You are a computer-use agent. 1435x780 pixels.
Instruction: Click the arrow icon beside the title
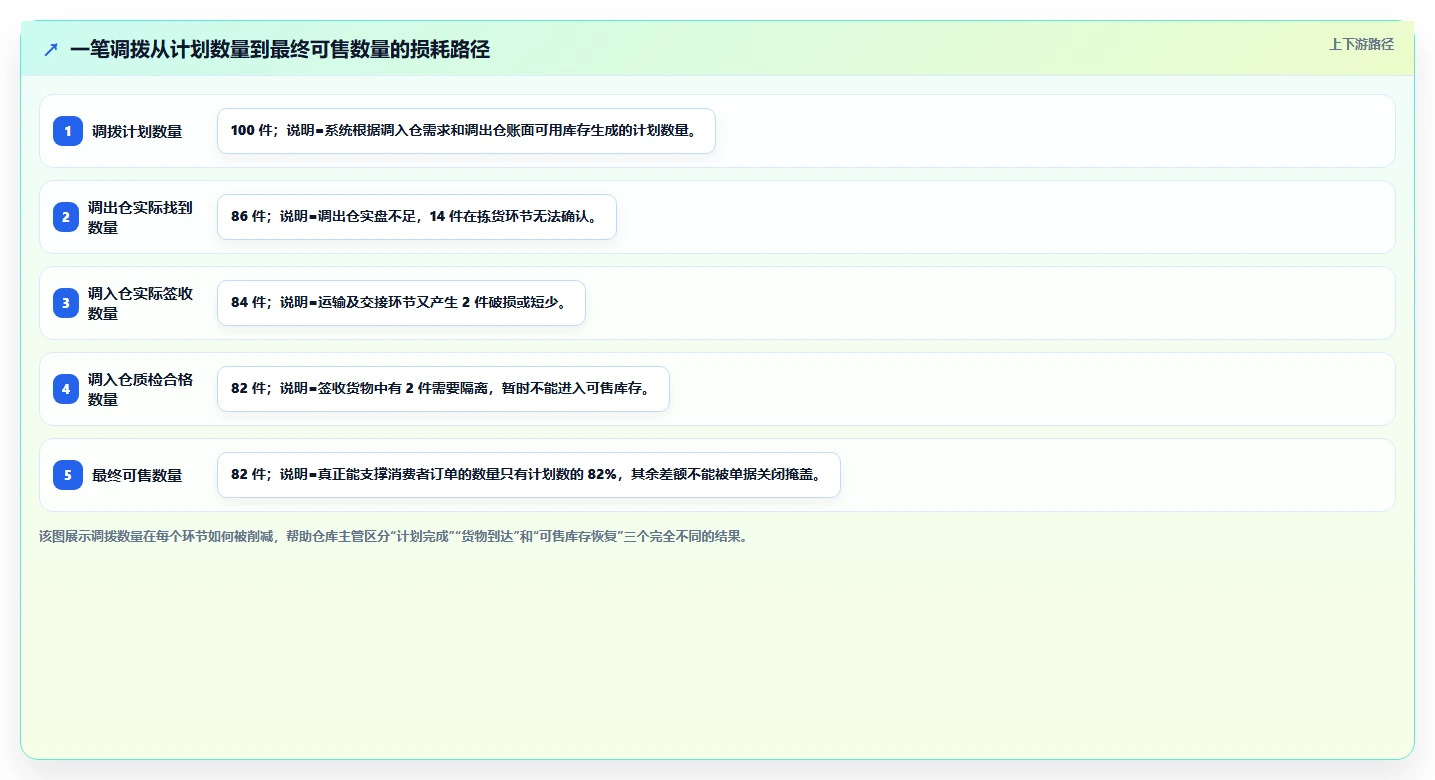[x=51, y=50]
